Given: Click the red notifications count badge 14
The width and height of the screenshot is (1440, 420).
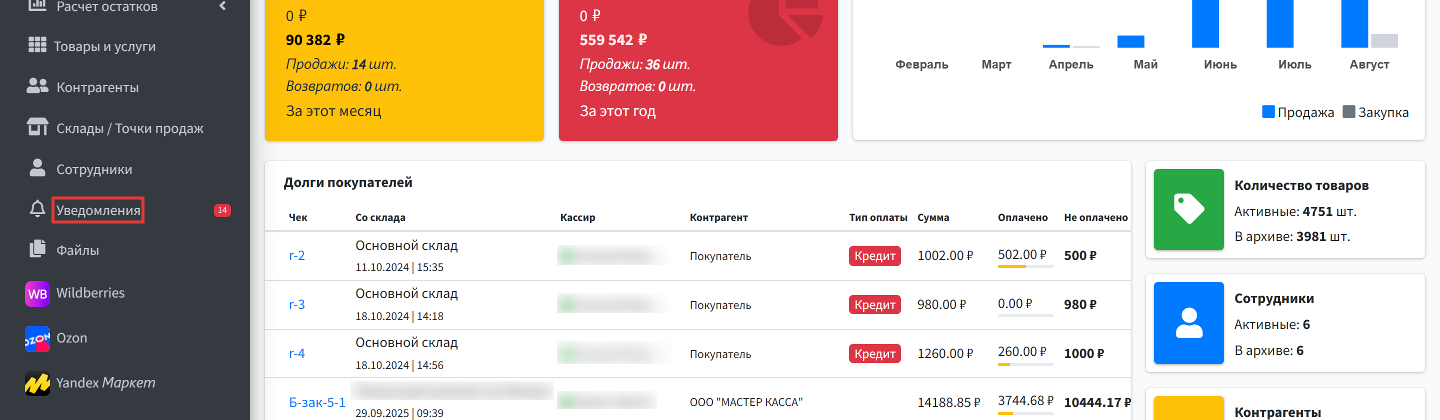Looking at the screenshot, I should point(222,210).
